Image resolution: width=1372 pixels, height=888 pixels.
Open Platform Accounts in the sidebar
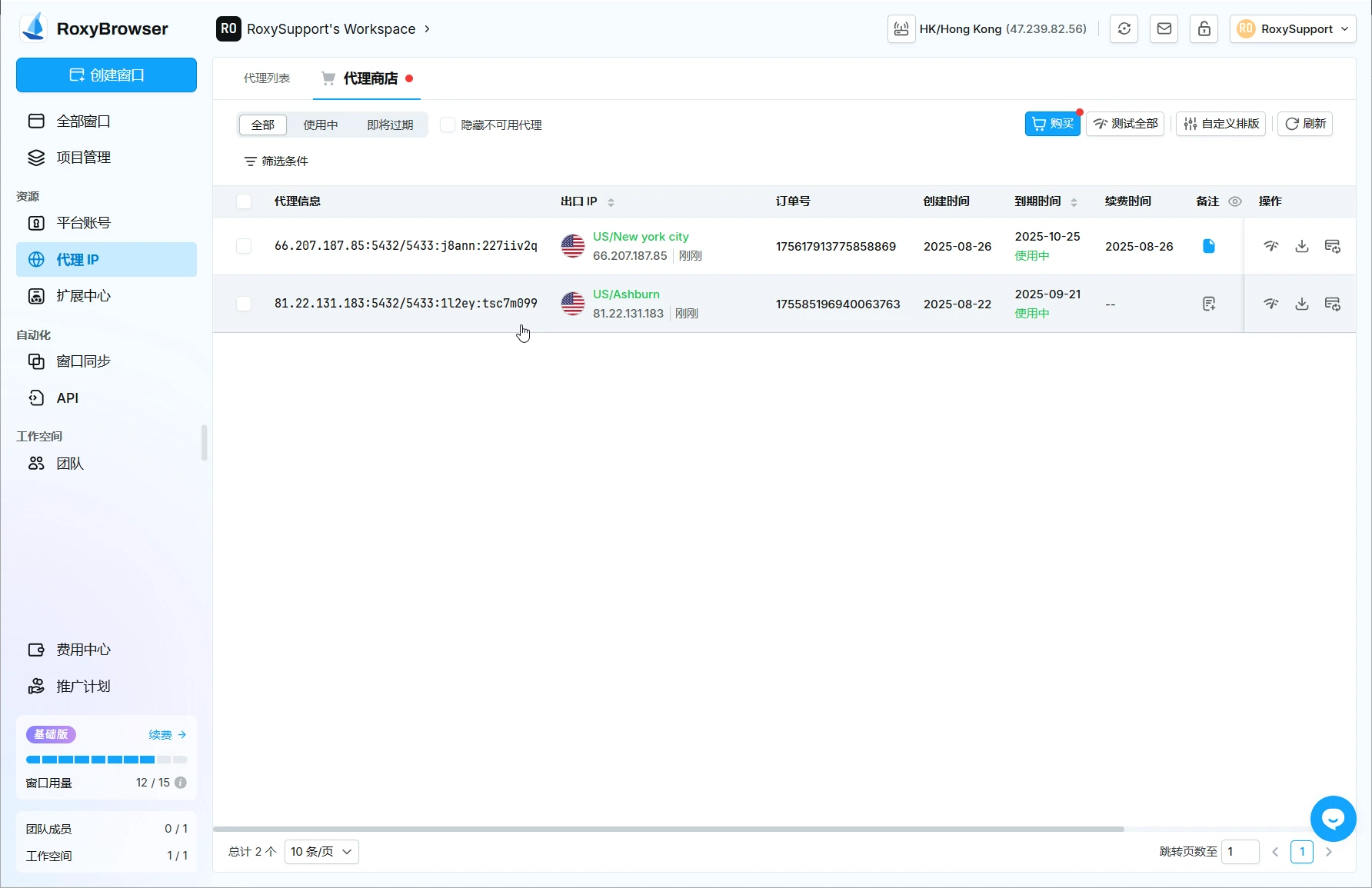[83, 223]
